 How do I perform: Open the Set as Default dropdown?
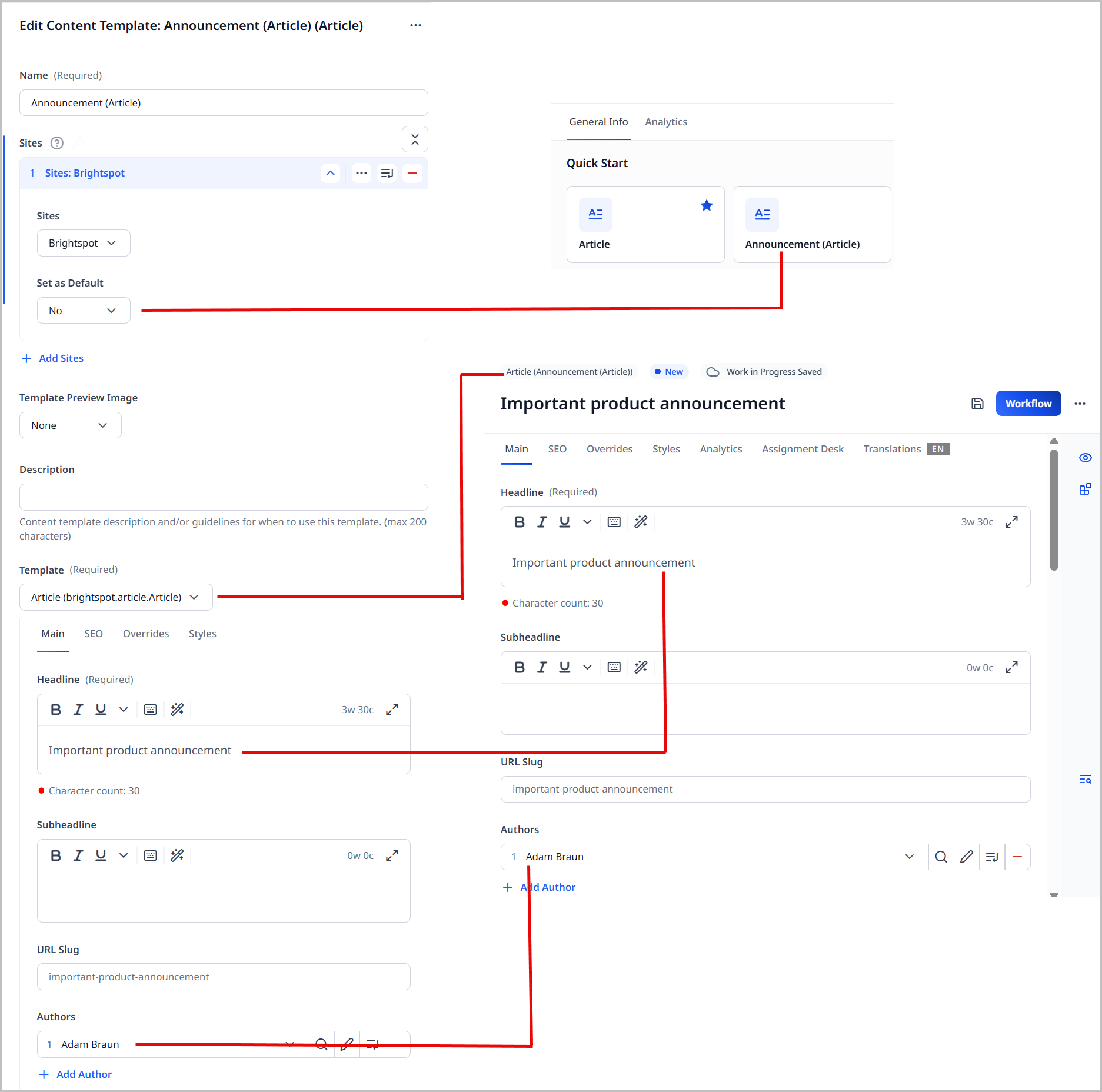point(84,310)
